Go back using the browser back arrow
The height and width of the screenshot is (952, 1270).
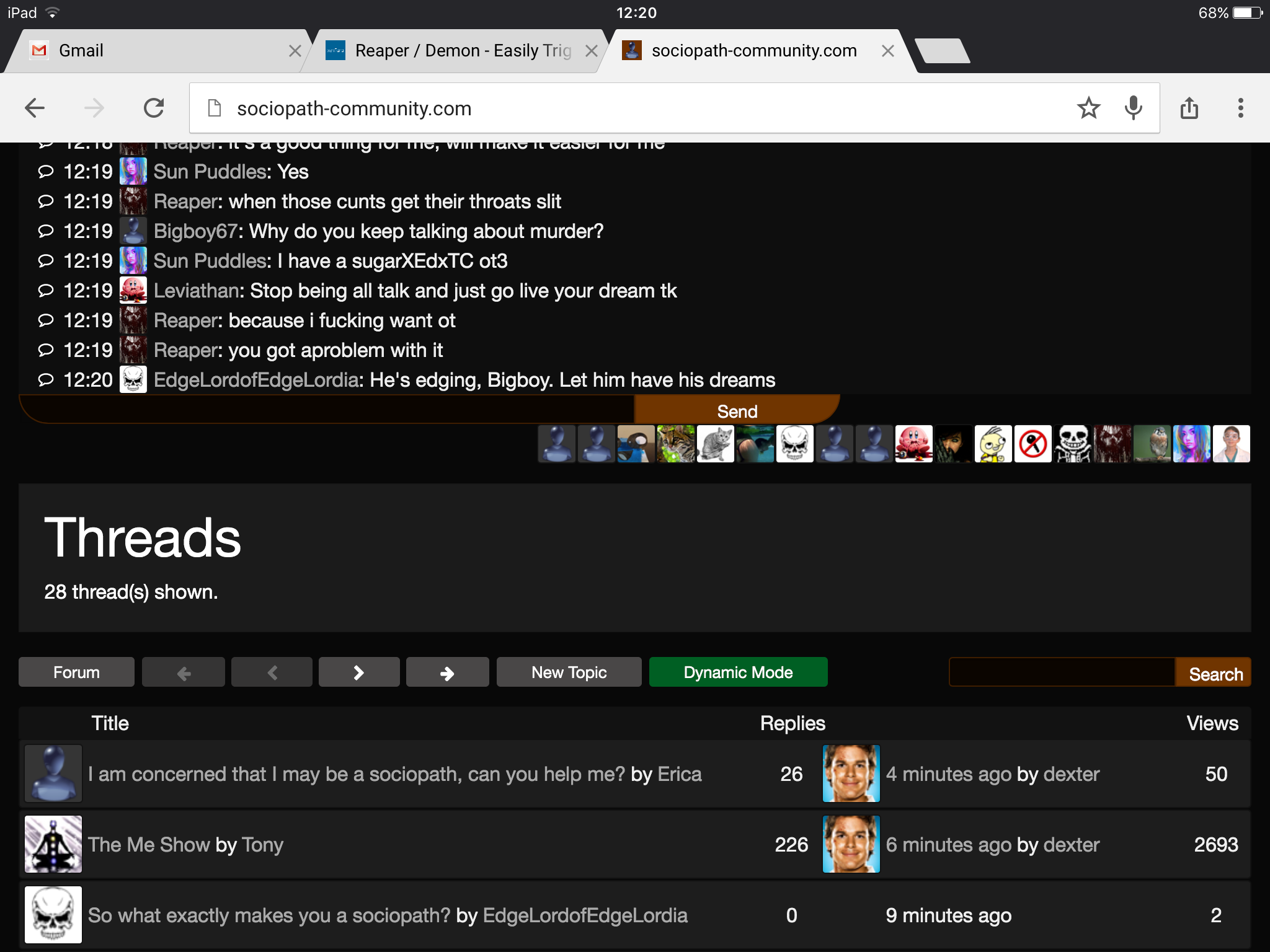click(x=35, y=108)
